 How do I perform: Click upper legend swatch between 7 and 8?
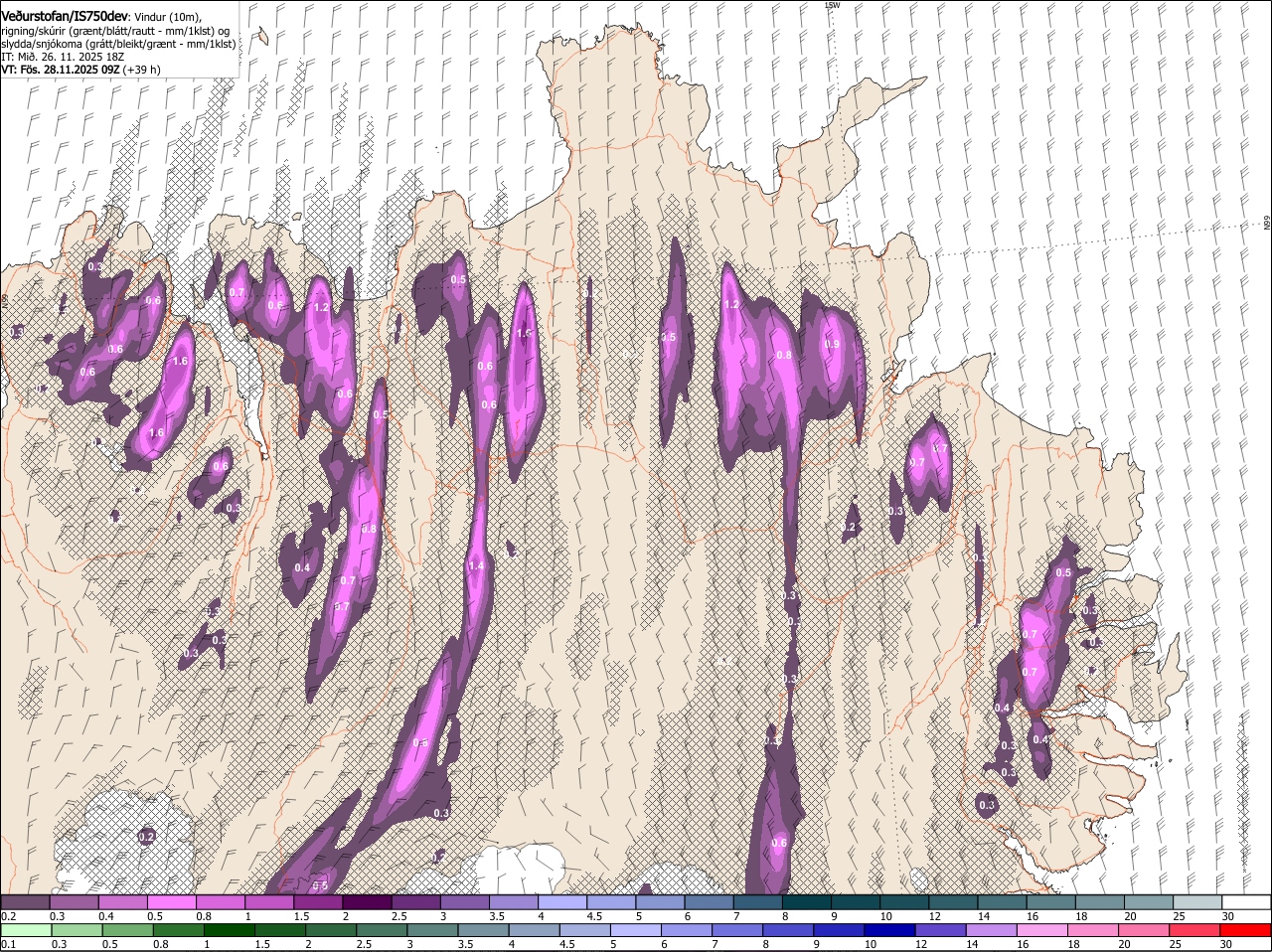(x=758, y=902)
